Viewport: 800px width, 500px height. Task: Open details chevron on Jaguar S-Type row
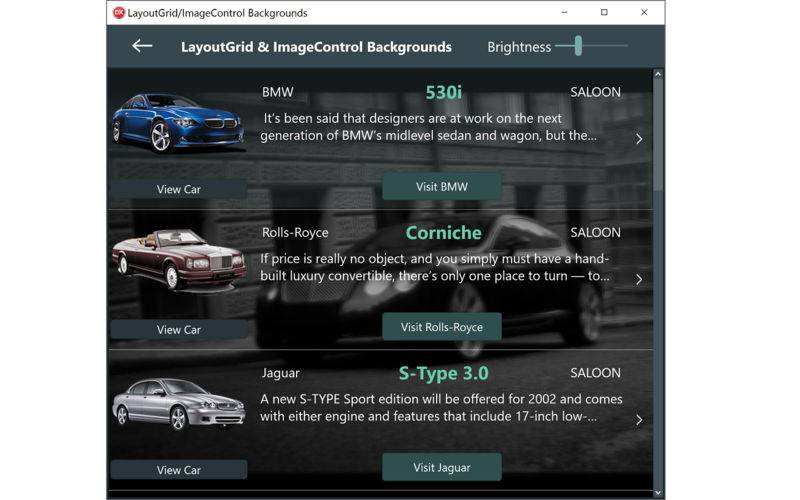(639, 420)
